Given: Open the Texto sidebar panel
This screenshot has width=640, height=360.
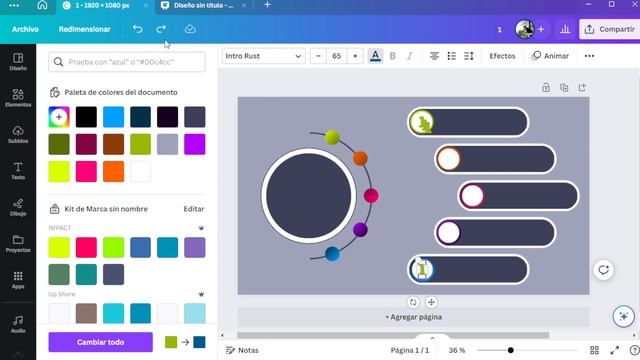Looking at the screenshot, I should point(18,171).
